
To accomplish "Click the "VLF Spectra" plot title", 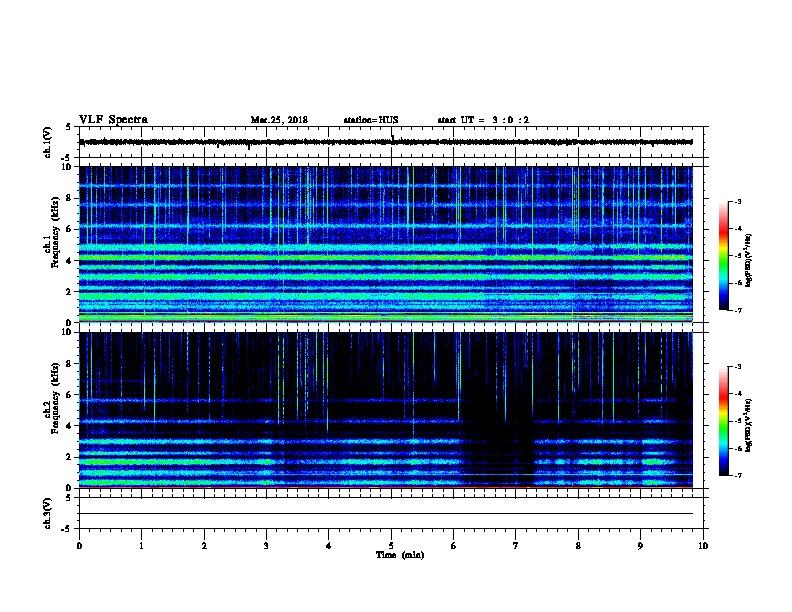I will click(114, 120).
